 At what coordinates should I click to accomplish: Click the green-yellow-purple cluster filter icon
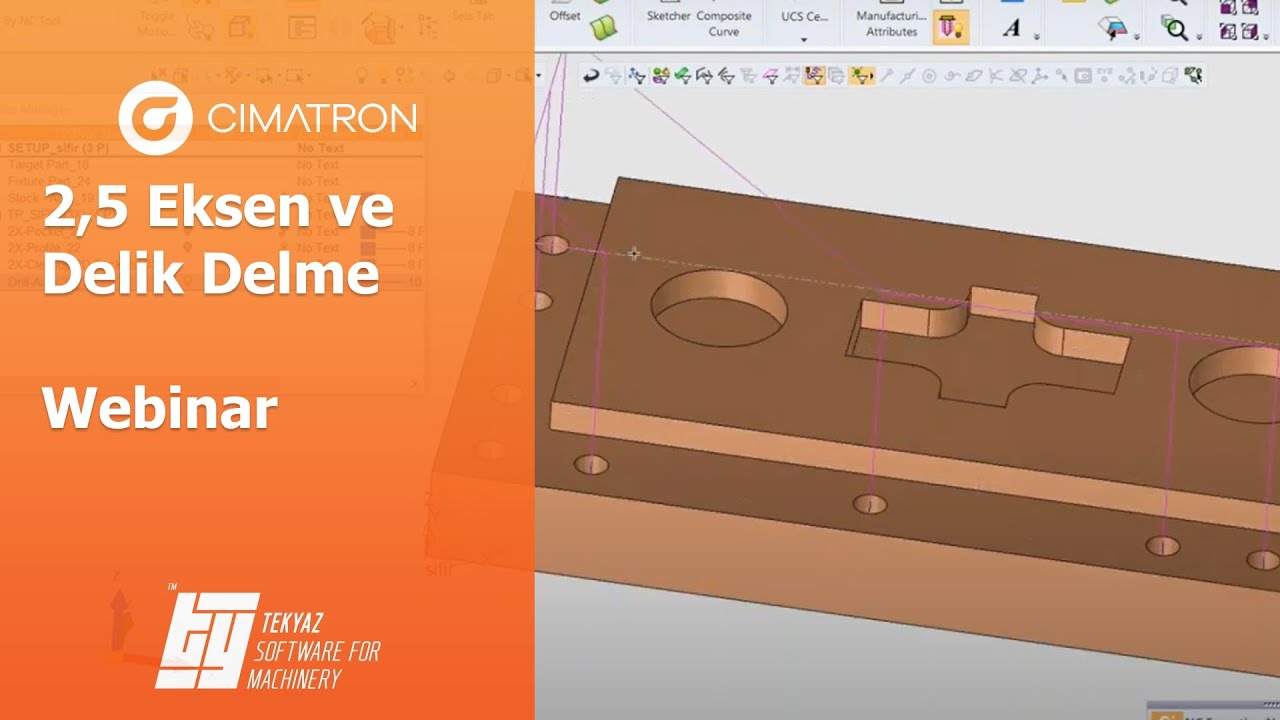(x=660, y=75)
